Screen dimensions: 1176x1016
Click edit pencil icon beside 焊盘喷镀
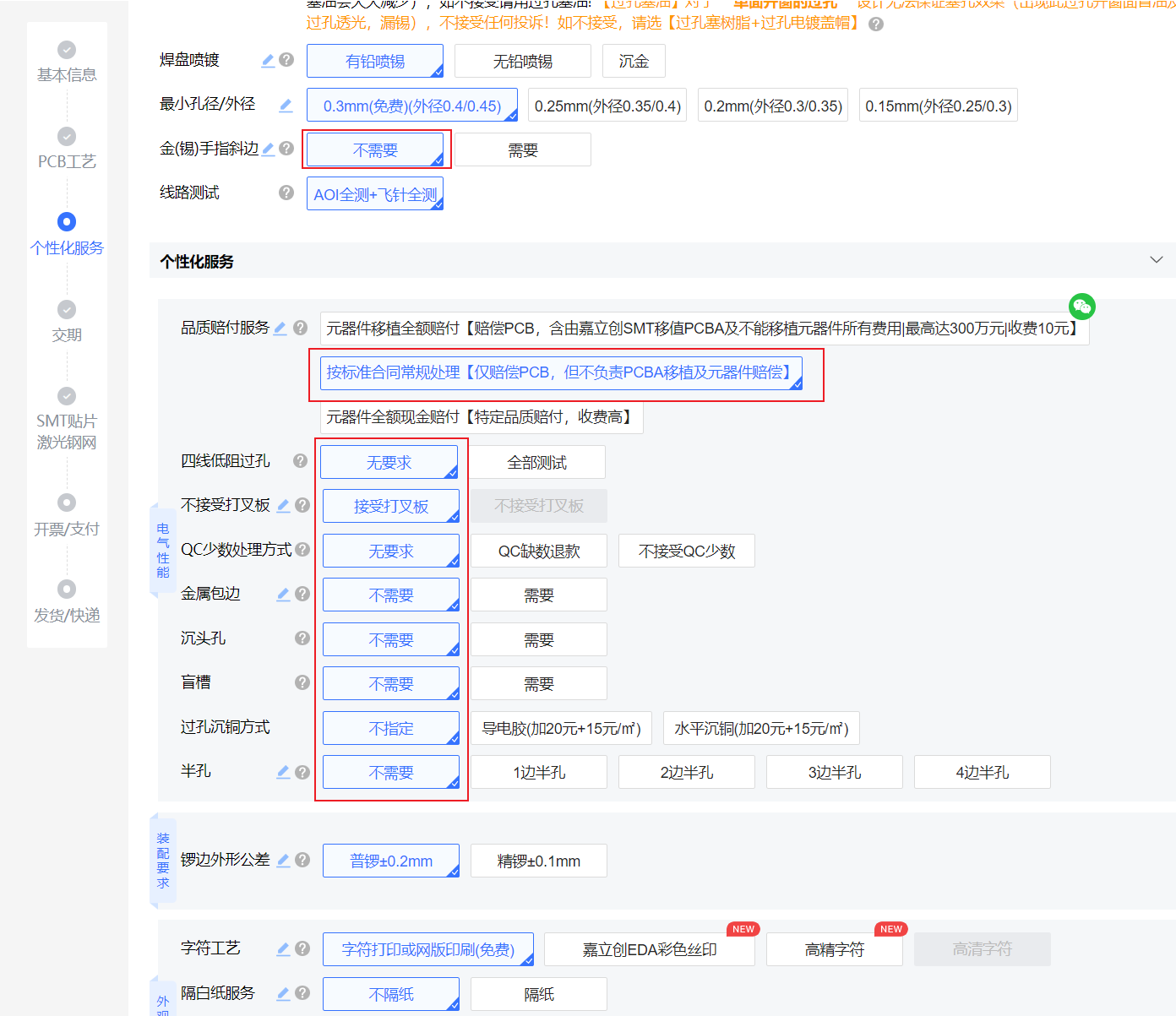268,60
